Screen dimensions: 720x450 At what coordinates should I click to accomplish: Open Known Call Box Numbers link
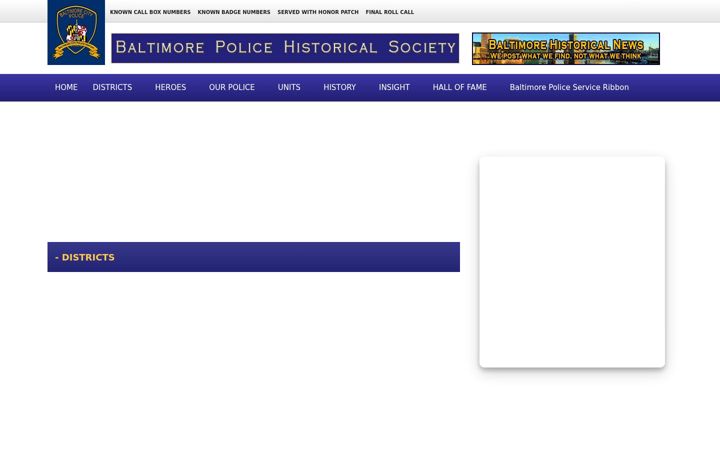coord(150,12)
